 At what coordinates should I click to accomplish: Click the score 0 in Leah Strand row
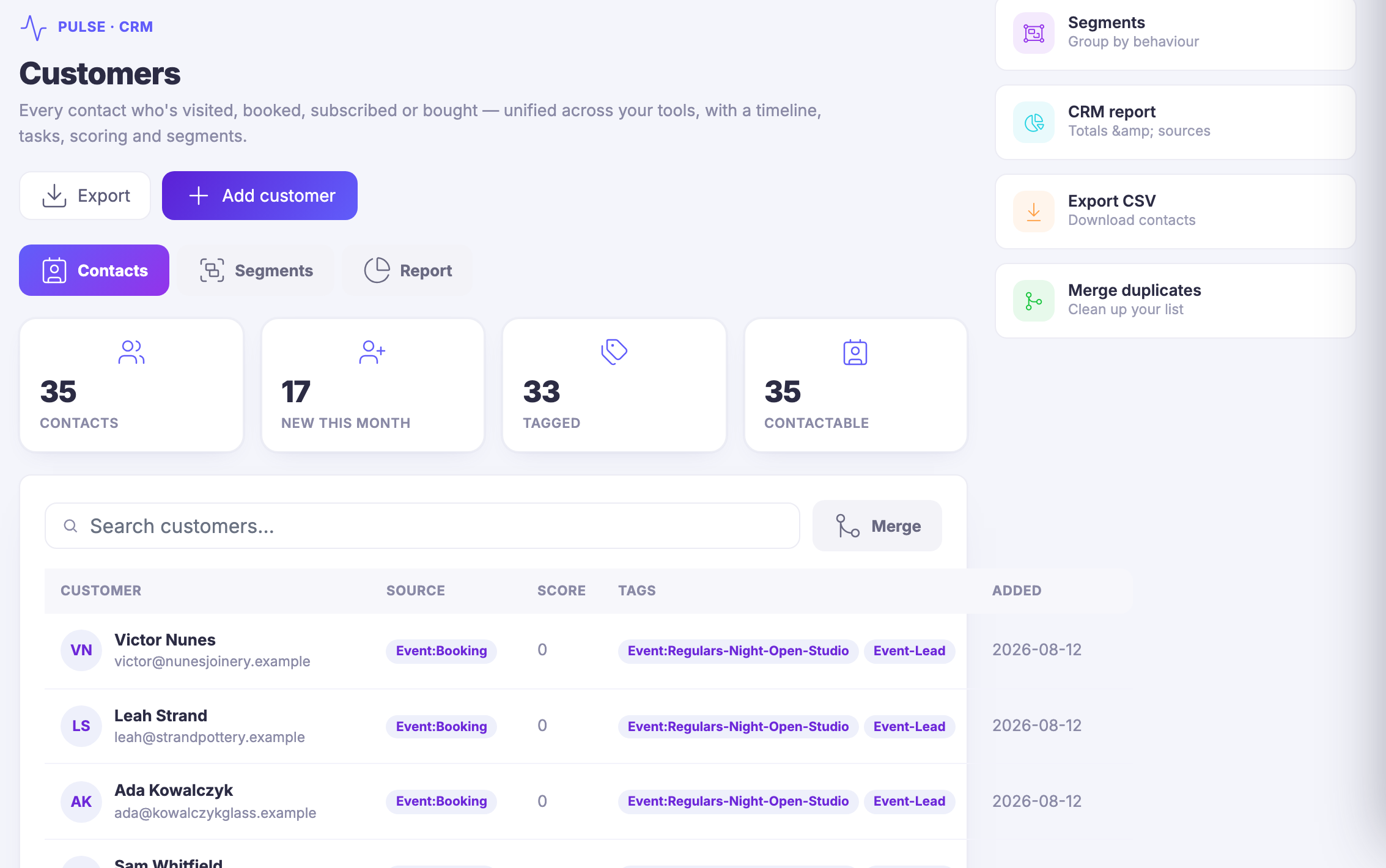542,726
